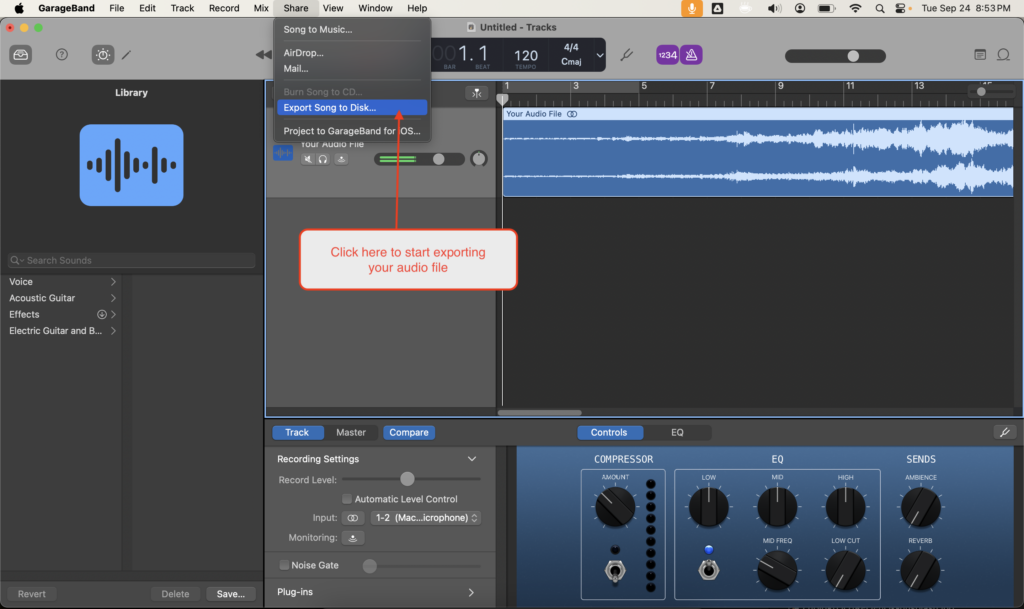Click the Smart Controls wrench settings icon

(1004, 432)
